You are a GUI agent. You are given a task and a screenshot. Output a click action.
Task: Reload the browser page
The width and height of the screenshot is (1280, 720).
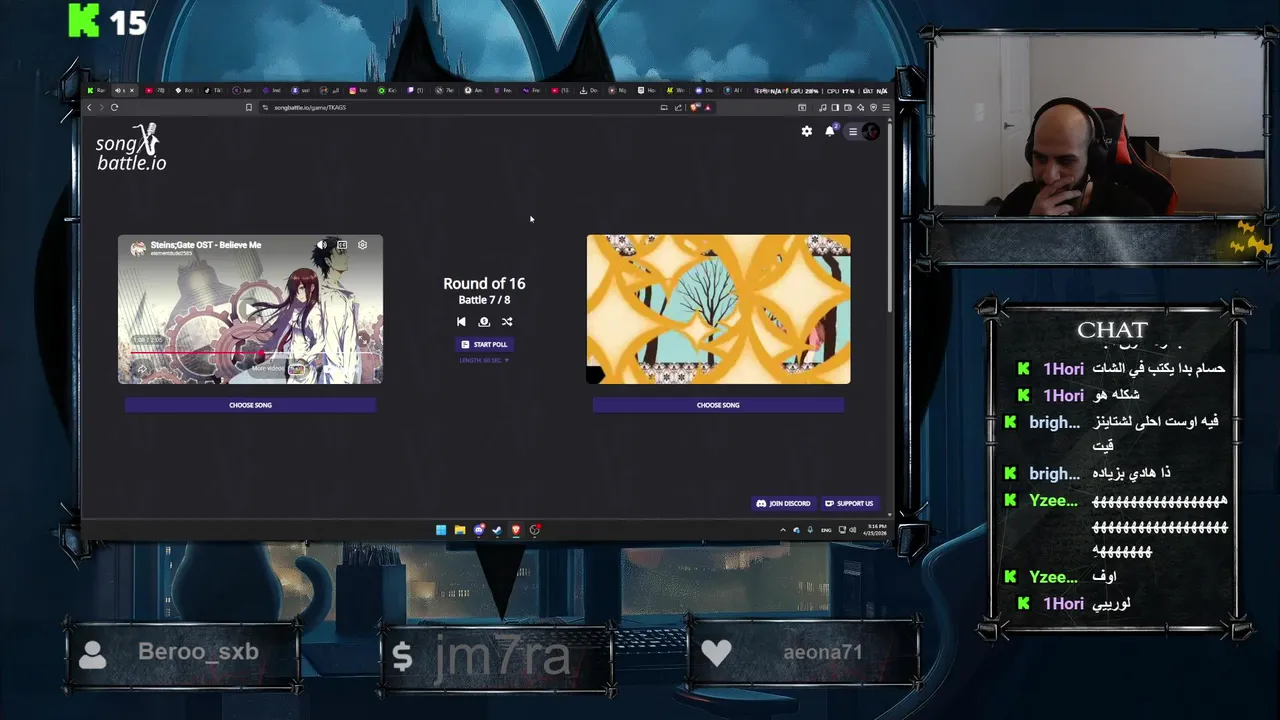[x=114, y=107]
